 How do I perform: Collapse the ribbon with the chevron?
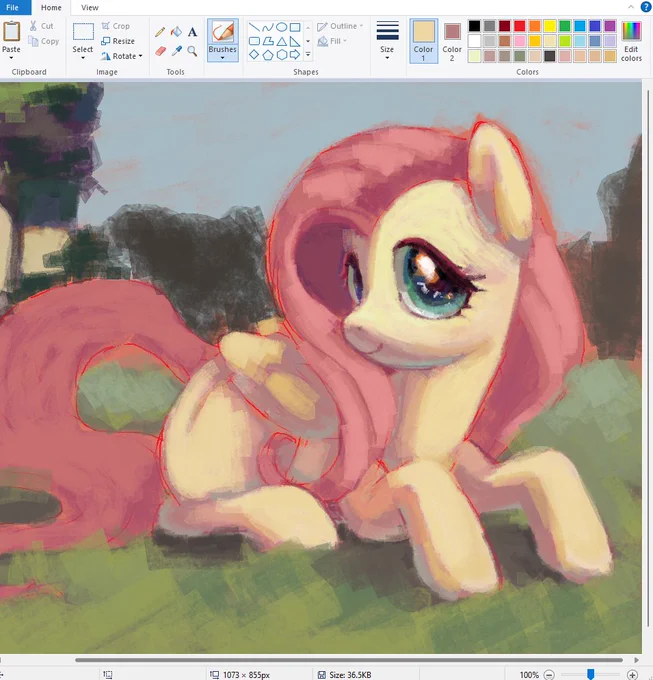[x=631, y=7]
